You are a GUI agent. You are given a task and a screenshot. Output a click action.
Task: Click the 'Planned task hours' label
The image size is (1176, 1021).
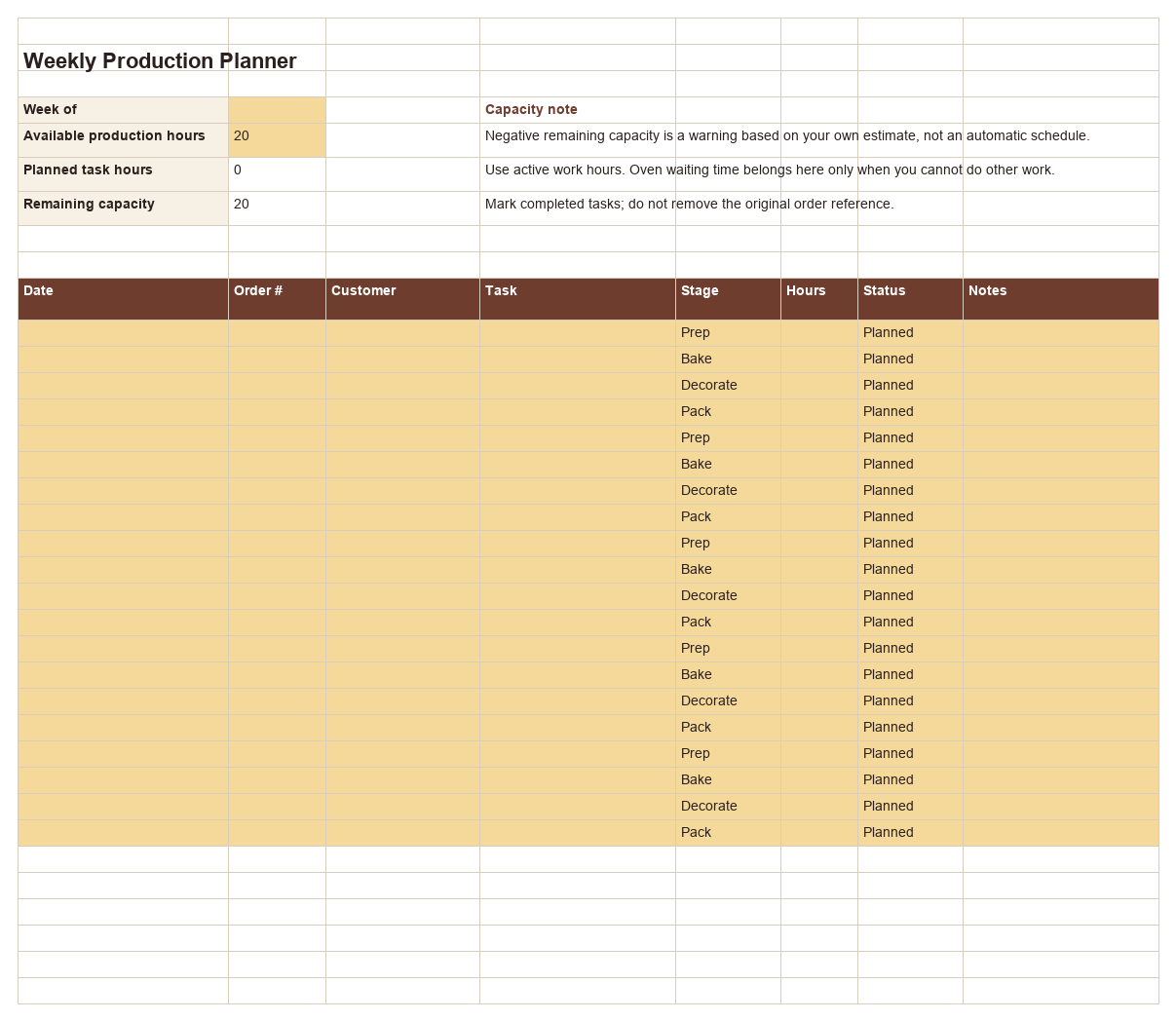tap(123, 174)
